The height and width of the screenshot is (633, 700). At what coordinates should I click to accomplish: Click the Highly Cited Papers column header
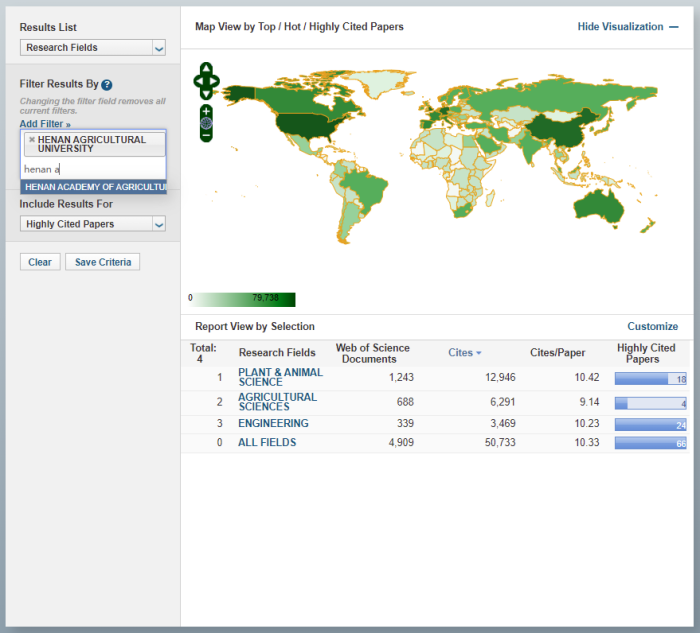646,353
